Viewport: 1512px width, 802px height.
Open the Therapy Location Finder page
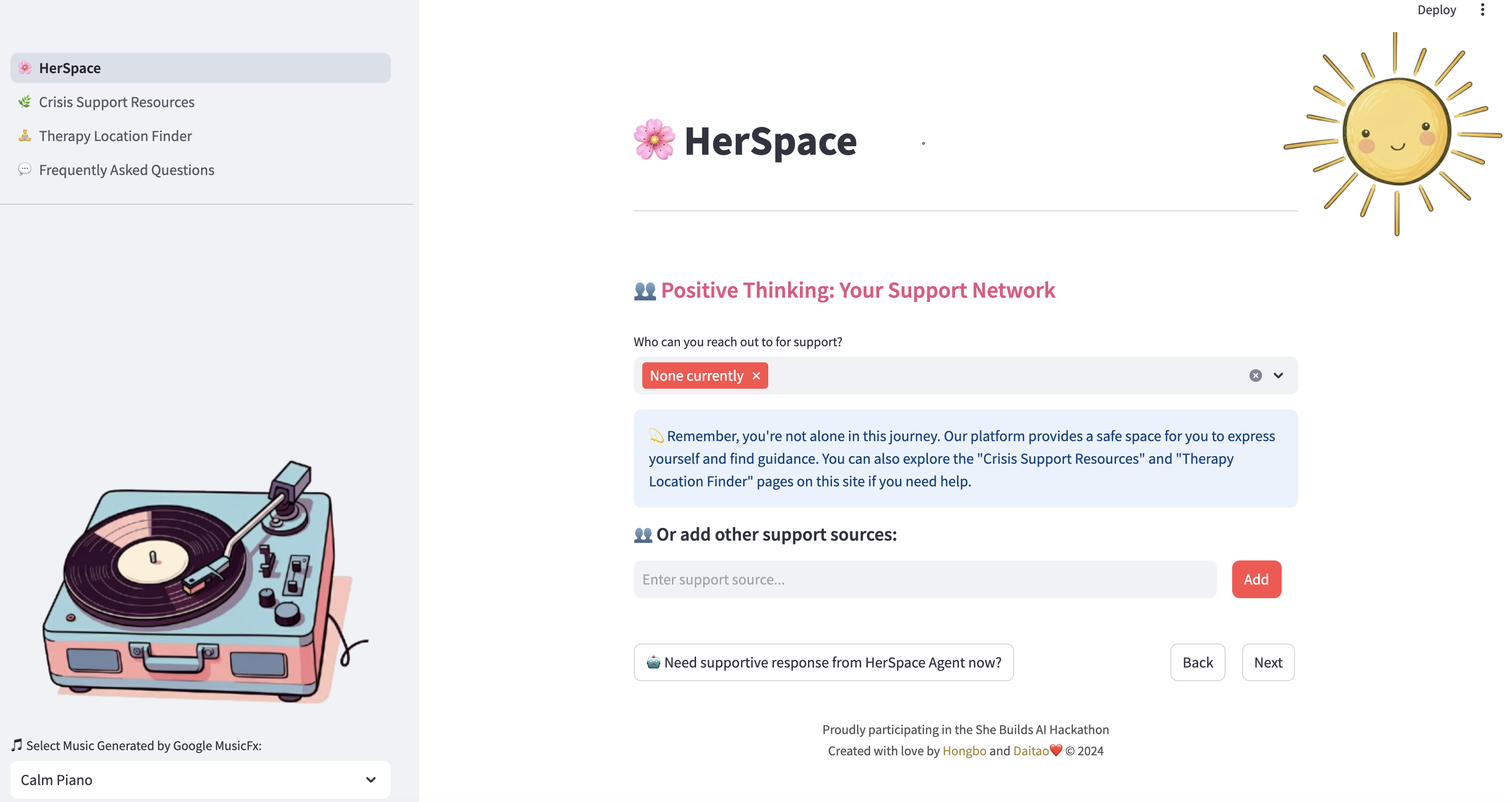point(115,136)
